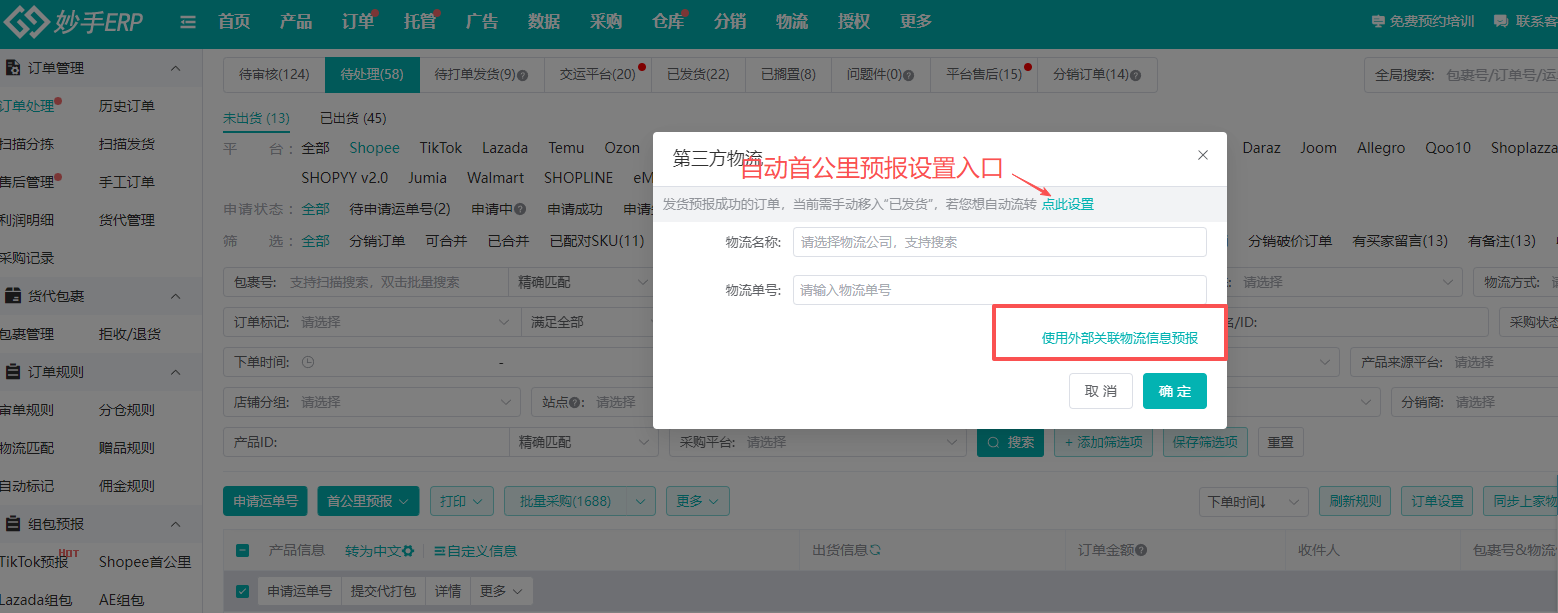
Task: Open the 已发货(22) tab
Action: tap(698, 74)
